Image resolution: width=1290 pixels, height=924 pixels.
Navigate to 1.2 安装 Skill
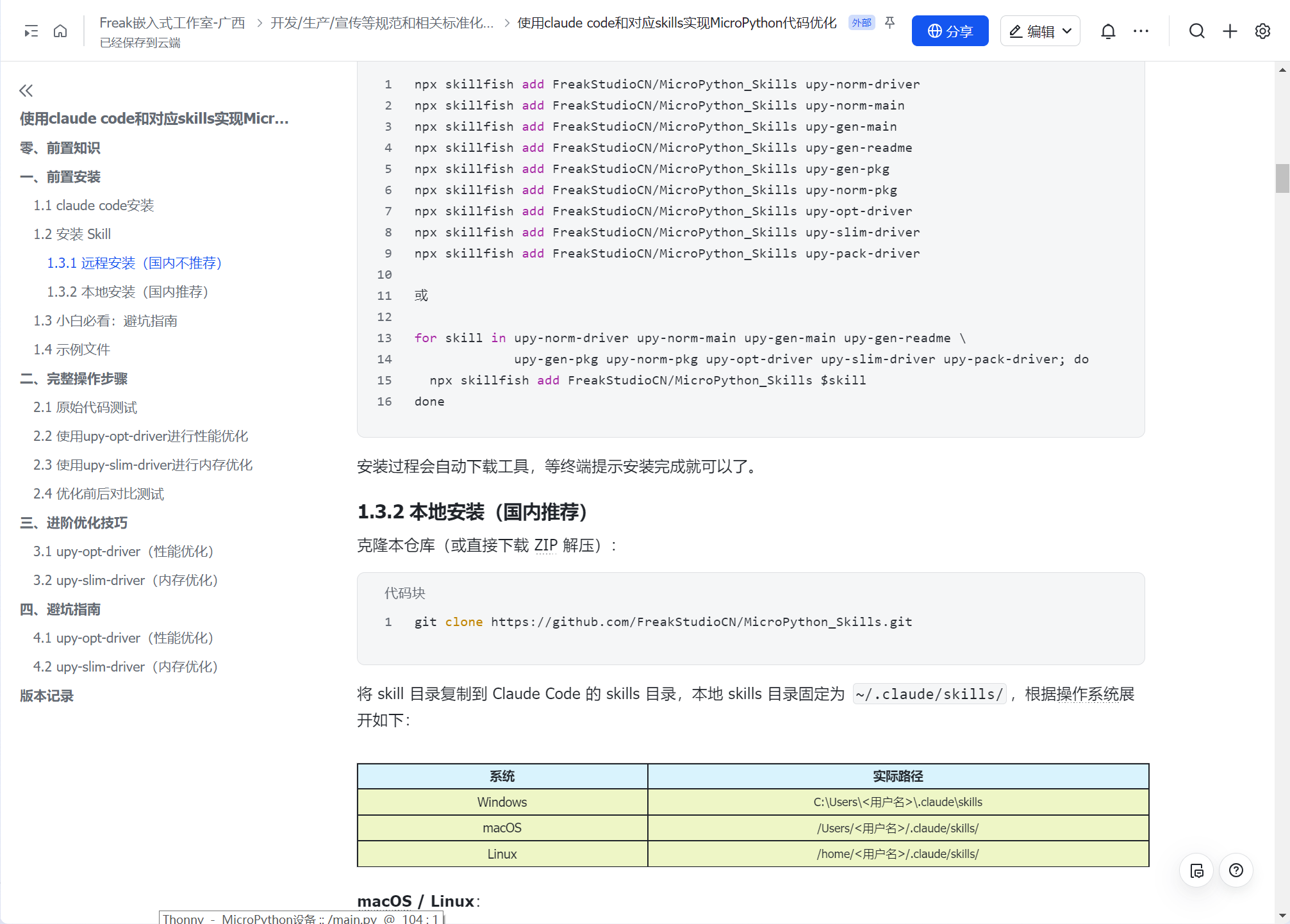72,235
